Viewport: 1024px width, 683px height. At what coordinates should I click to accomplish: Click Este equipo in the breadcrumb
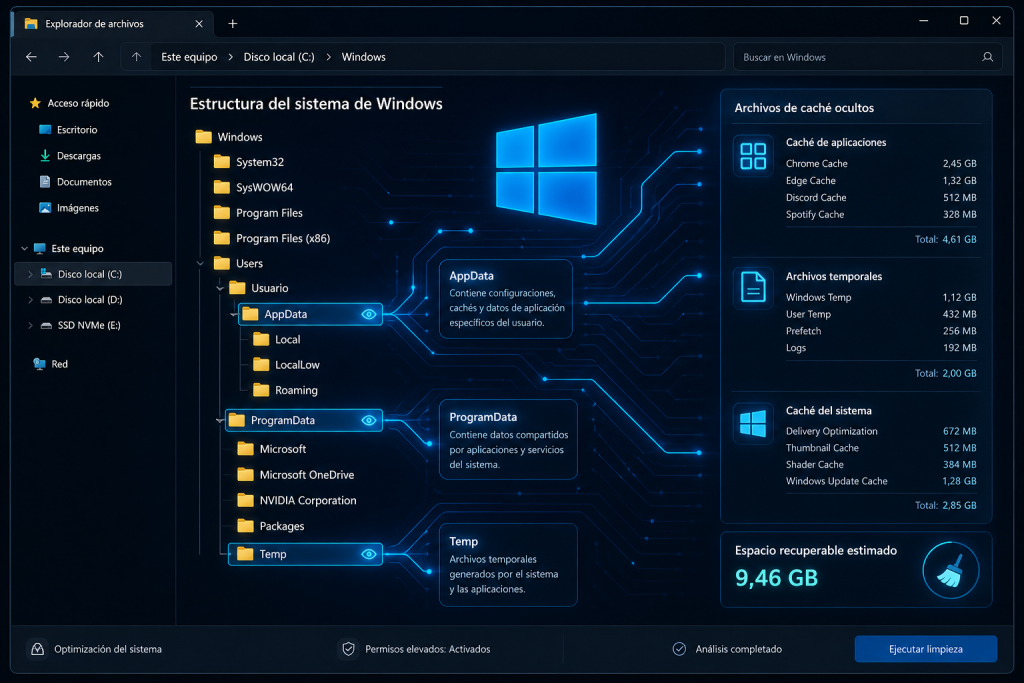(189, 57)
